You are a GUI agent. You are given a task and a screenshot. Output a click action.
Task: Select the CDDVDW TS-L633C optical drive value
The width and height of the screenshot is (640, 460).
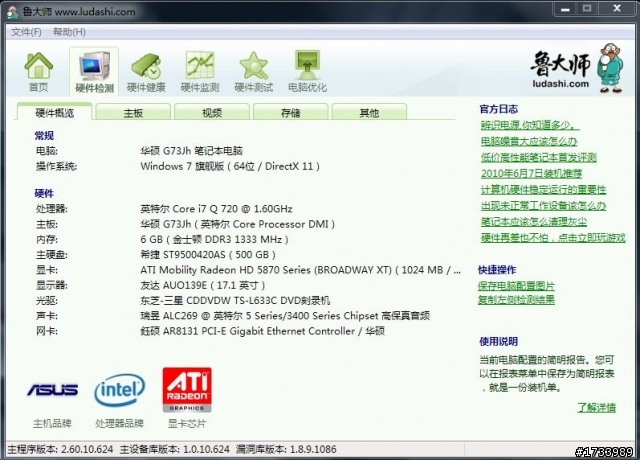click(x=235, y=301)
